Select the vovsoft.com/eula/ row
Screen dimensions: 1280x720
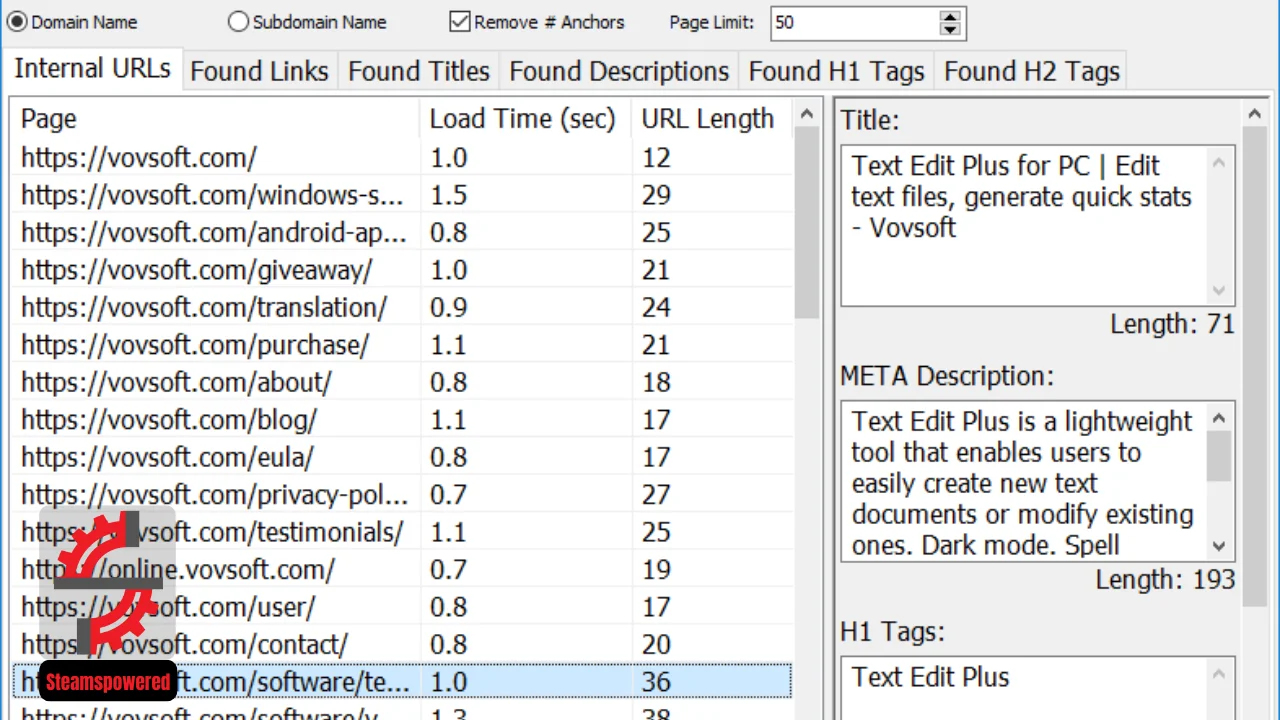point(402,457)
